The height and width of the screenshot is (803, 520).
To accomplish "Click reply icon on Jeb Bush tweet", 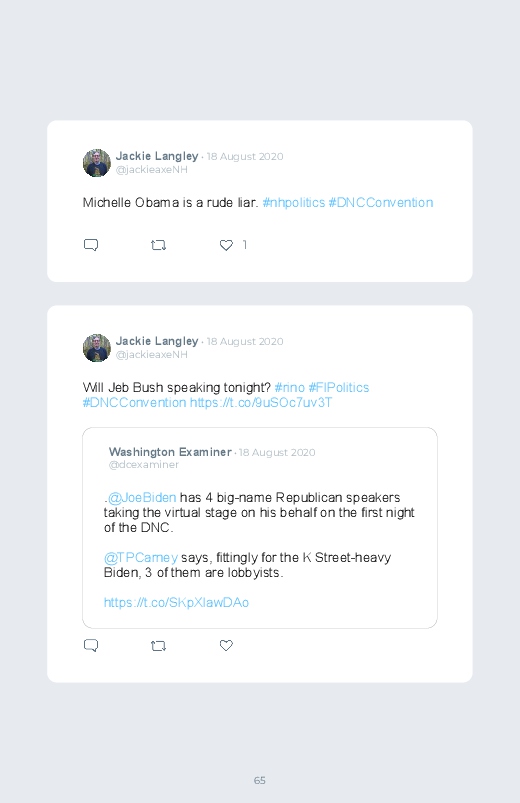I will (91, 645).
